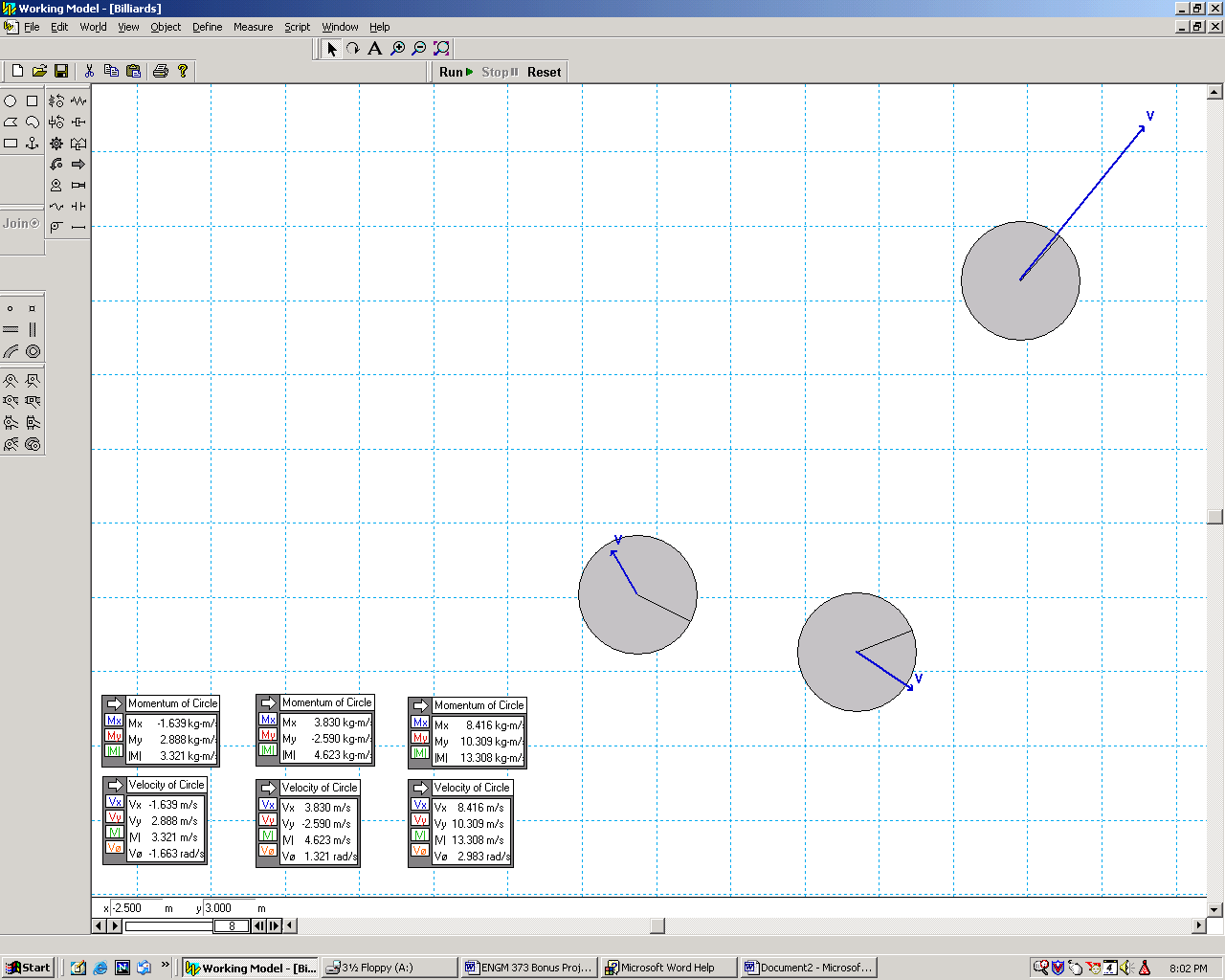Print the document with the printer icon
1225x980 pixels.
coord(161,71)
